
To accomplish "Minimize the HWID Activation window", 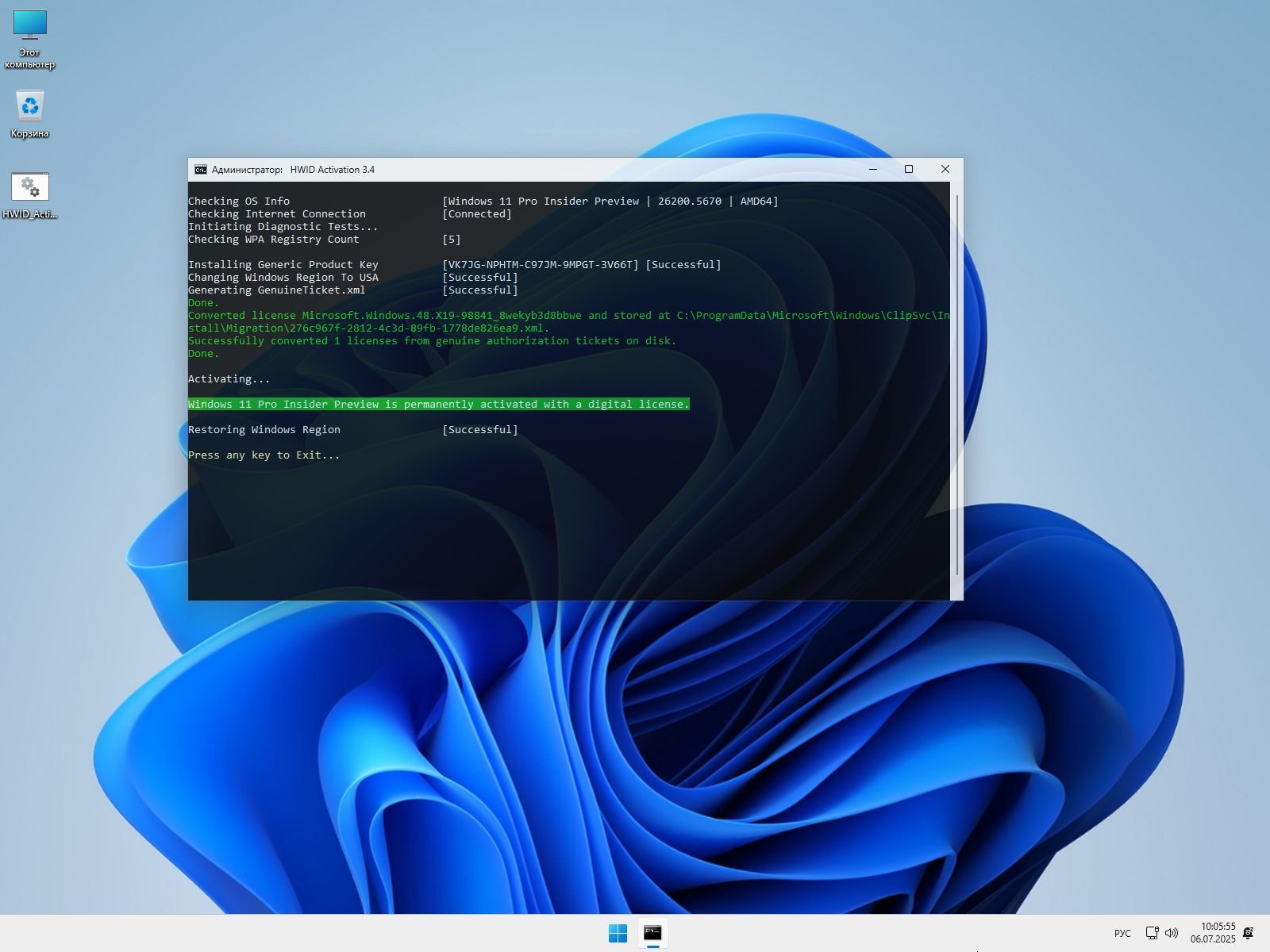I will (873, 170).
